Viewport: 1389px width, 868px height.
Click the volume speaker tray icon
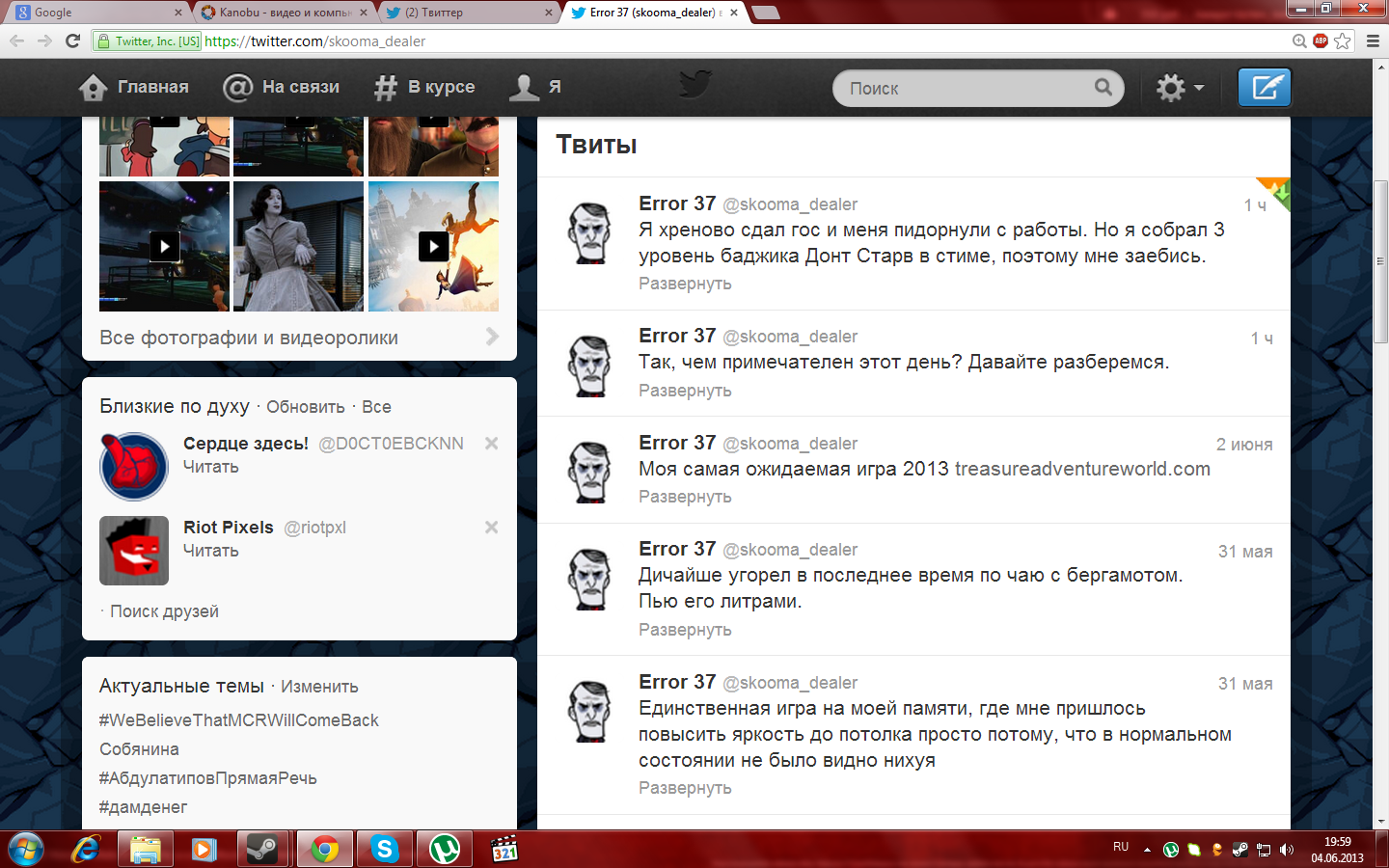1286,850
